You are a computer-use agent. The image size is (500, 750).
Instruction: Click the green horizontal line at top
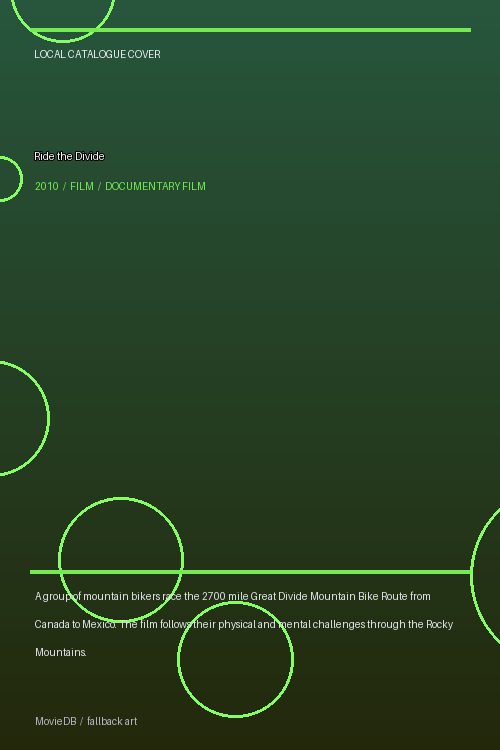tap(250, 30)
